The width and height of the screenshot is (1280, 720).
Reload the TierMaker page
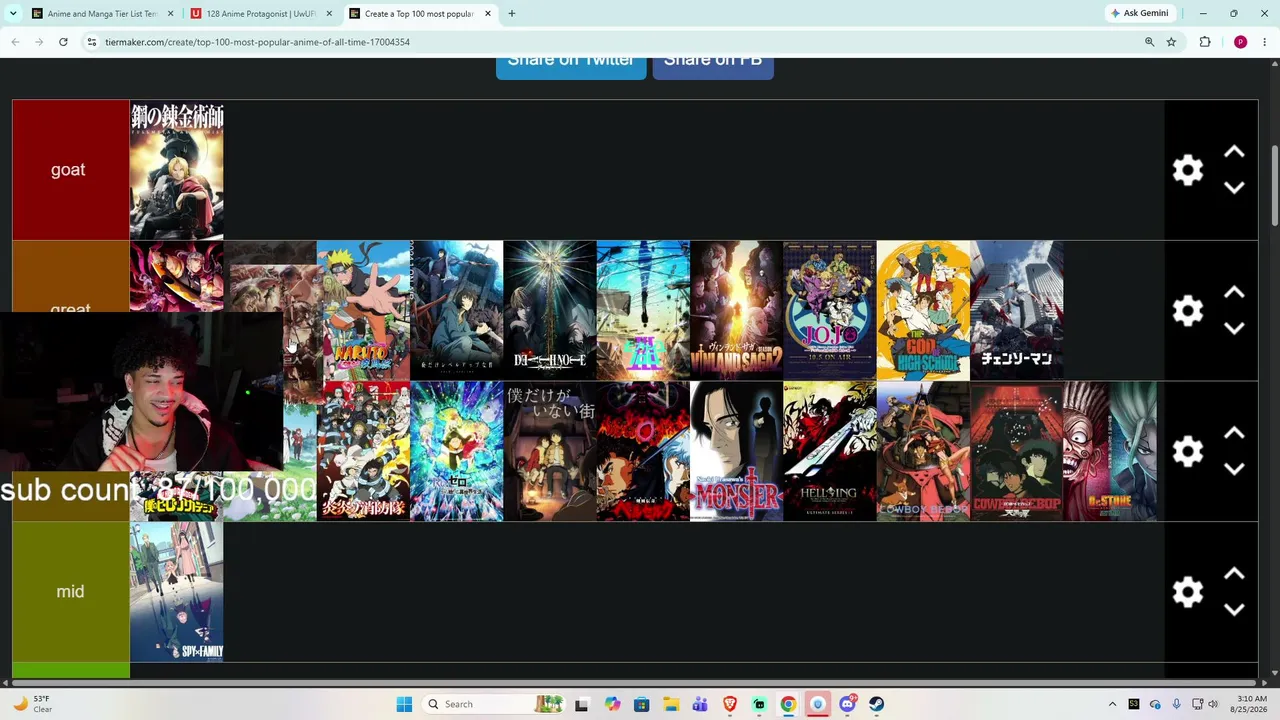(x=63, y=42)
